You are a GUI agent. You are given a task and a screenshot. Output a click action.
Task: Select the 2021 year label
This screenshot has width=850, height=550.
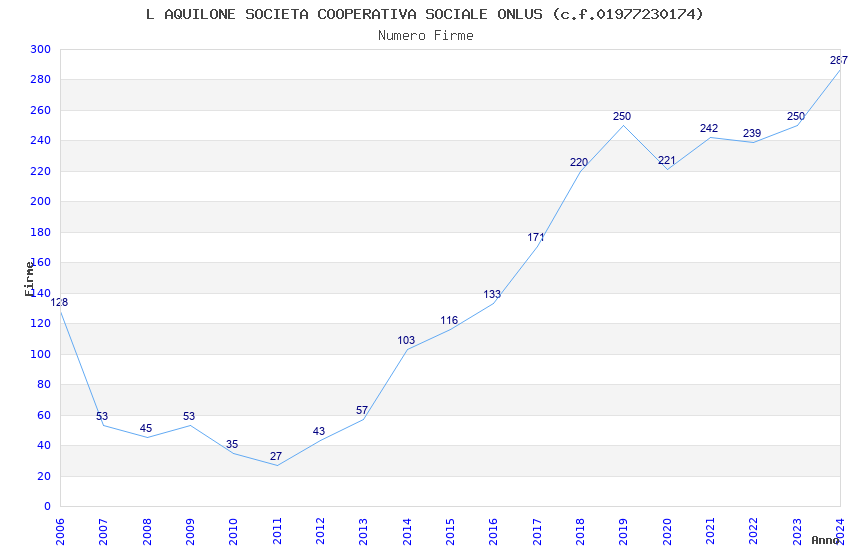[710, 531]
